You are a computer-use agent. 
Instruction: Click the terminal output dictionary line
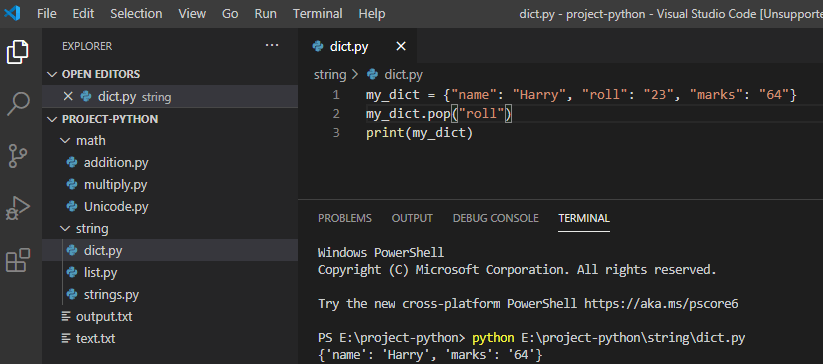(430, 355)
